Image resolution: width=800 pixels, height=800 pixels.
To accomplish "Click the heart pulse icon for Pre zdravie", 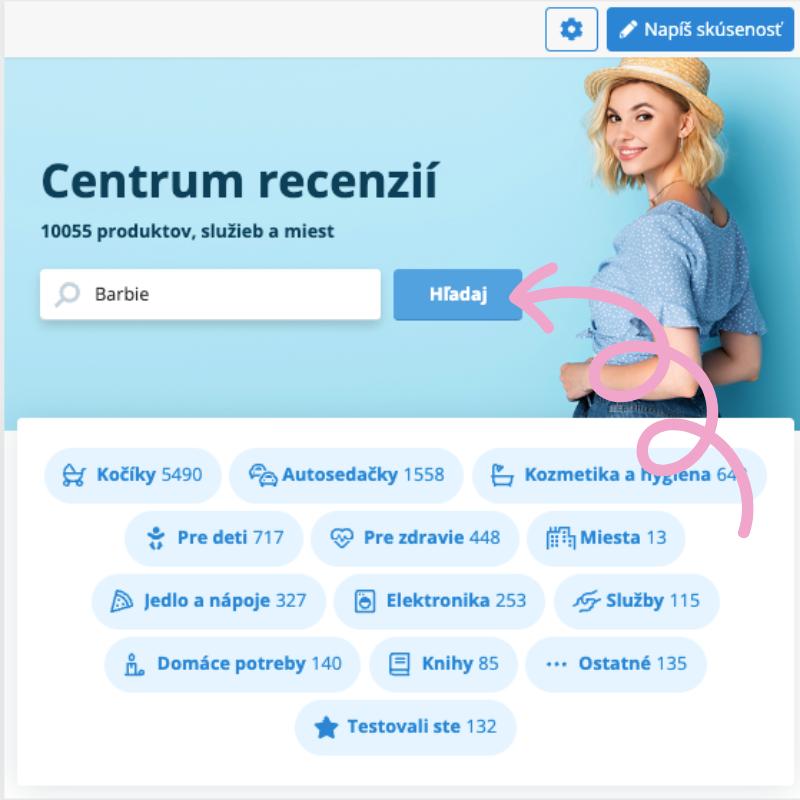I will pyautogui.click(x=341, y=538).
